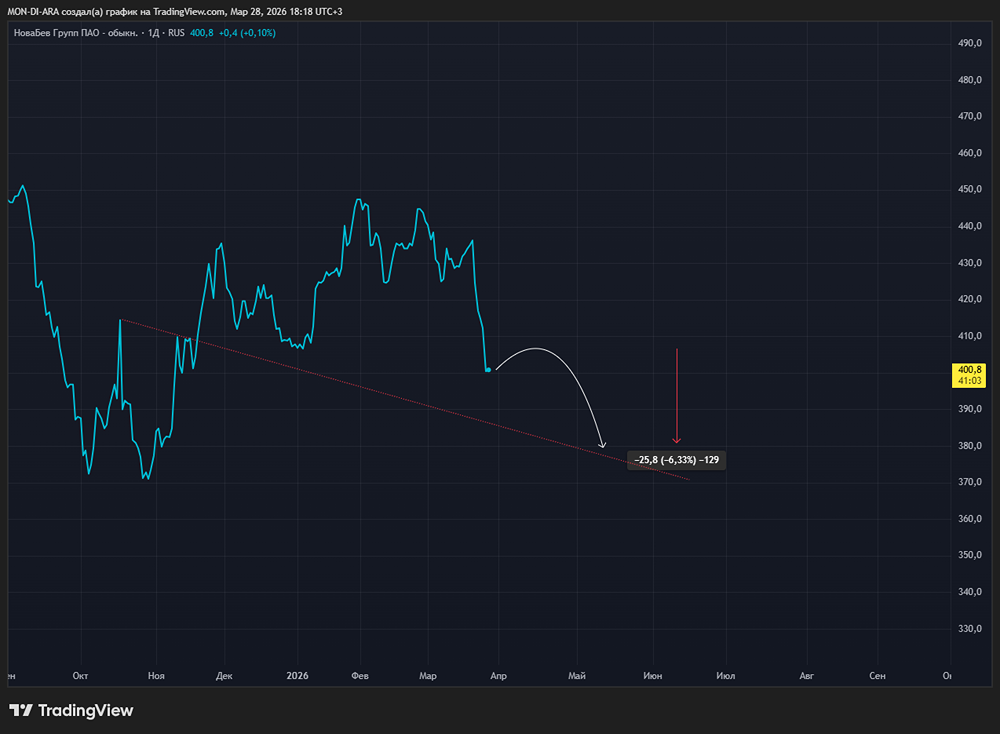Click the 'Июл' label on time axis

click(725, 676)
